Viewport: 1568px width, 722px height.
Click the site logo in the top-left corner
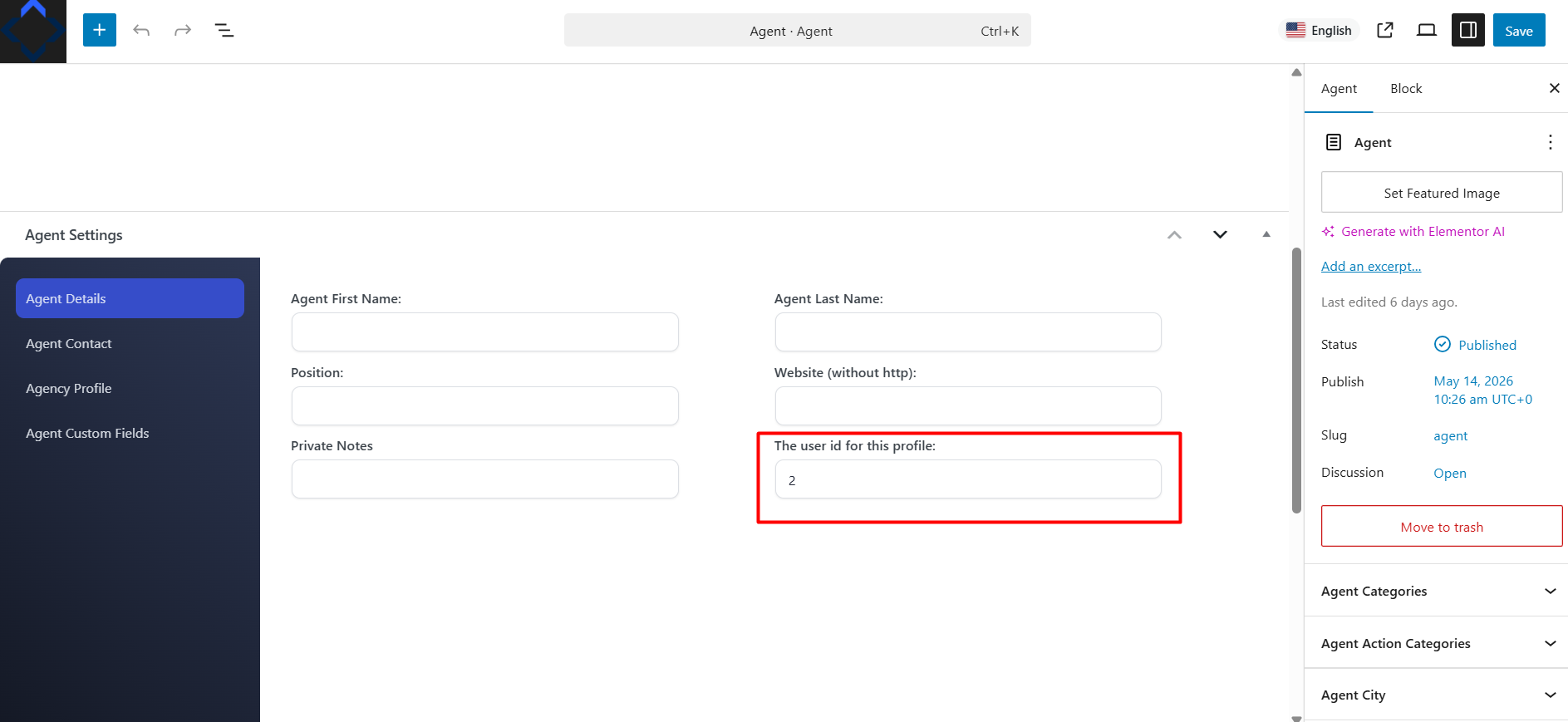[33, 31]
